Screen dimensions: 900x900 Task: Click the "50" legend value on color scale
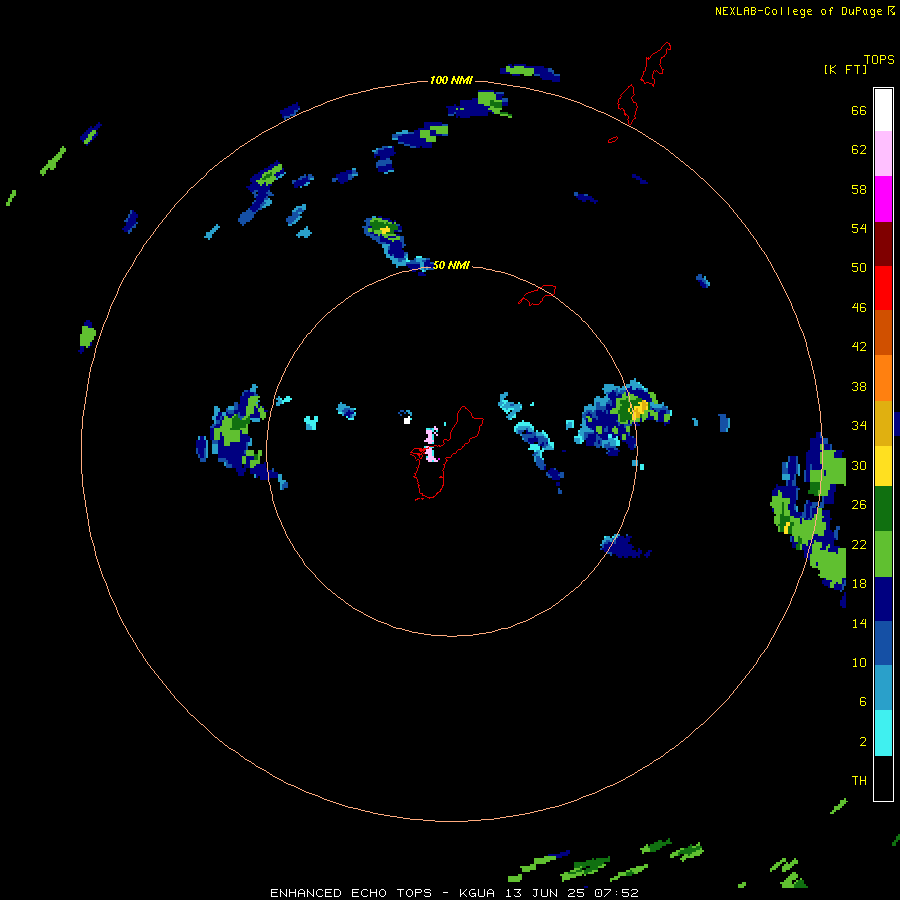point(859,268)
